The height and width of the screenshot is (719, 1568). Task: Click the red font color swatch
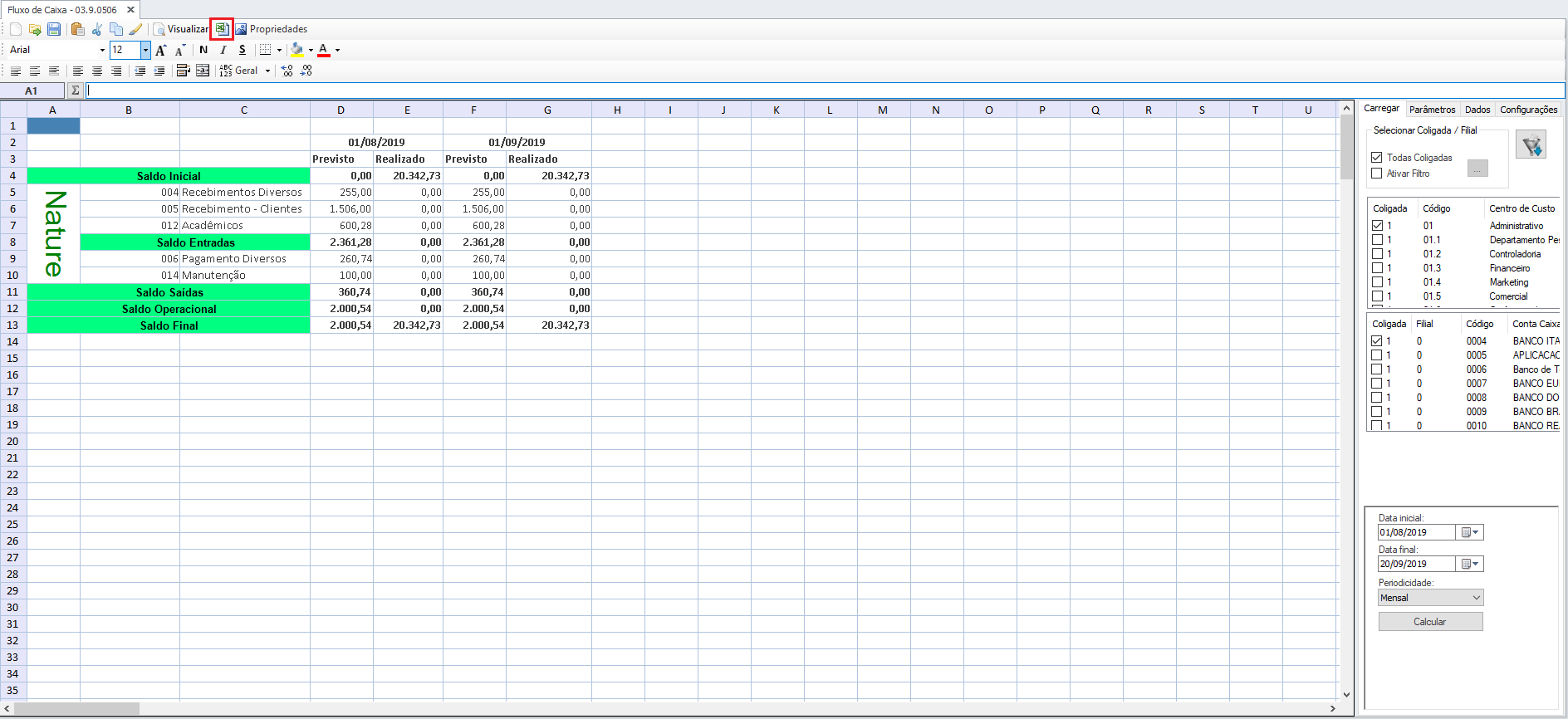pyautogui.click(x=324, y=50)
